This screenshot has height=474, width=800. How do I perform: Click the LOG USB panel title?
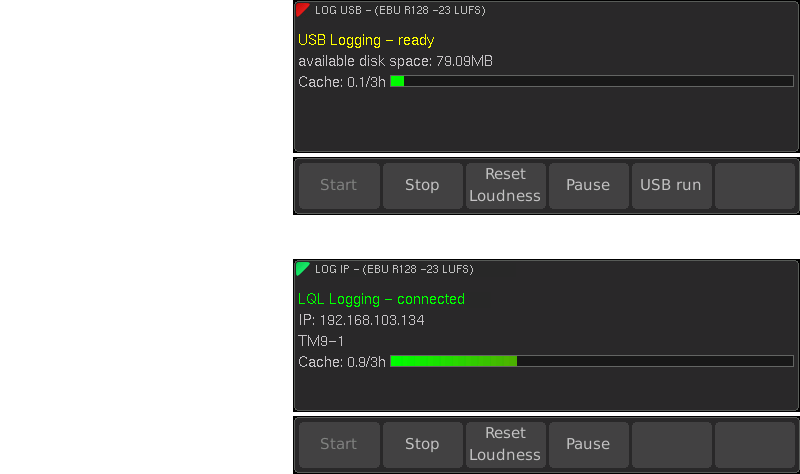point(400,10)
